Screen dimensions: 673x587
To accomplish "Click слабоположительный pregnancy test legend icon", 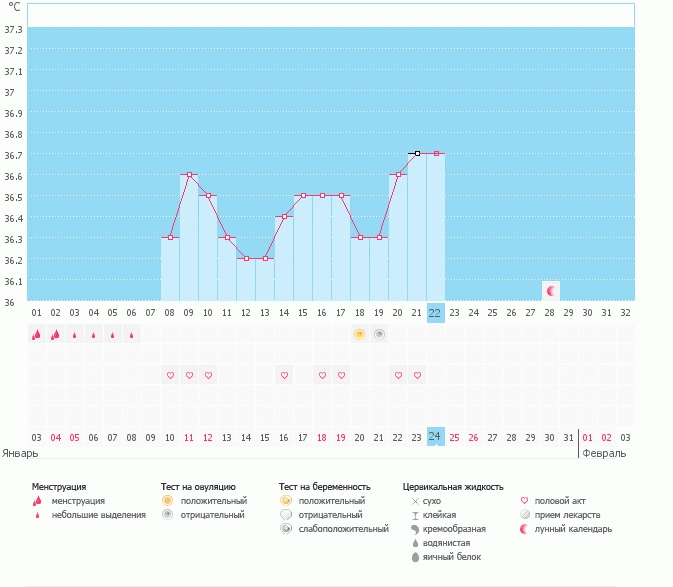I will pyautogui.click(x=286, y=529).
